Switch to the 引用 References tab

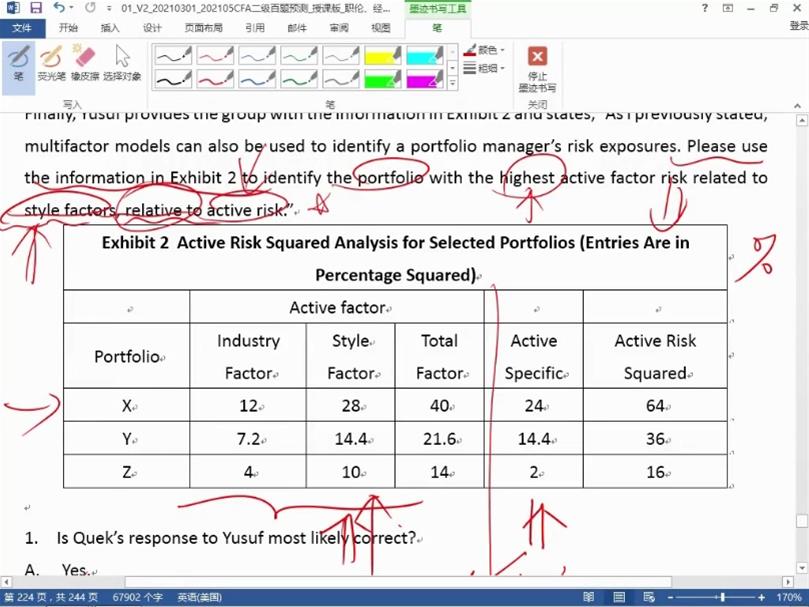point(255,28)
